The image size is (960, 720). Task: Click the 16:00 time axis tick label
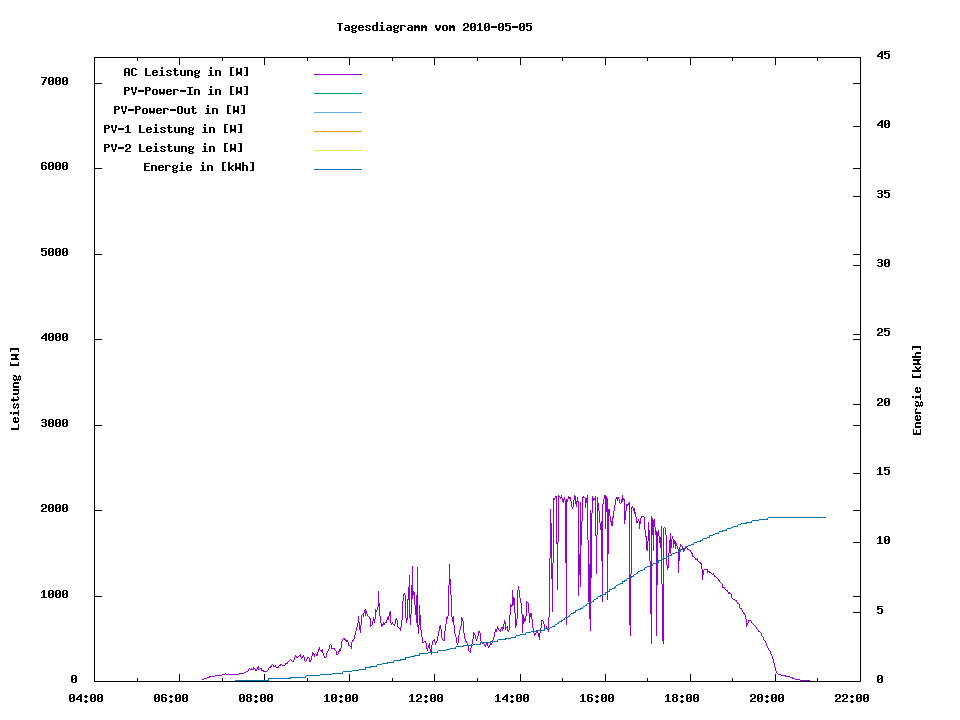pos(597,698)
